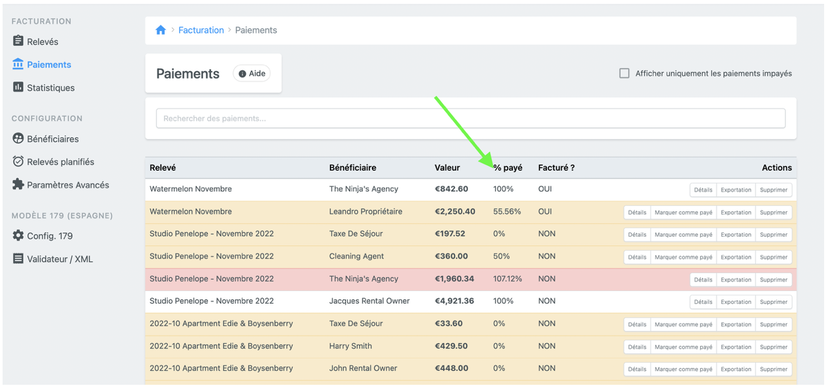828x388 pixels.
Task: Follow the Facturation breadcrumb link
Action: coord(201,30)
